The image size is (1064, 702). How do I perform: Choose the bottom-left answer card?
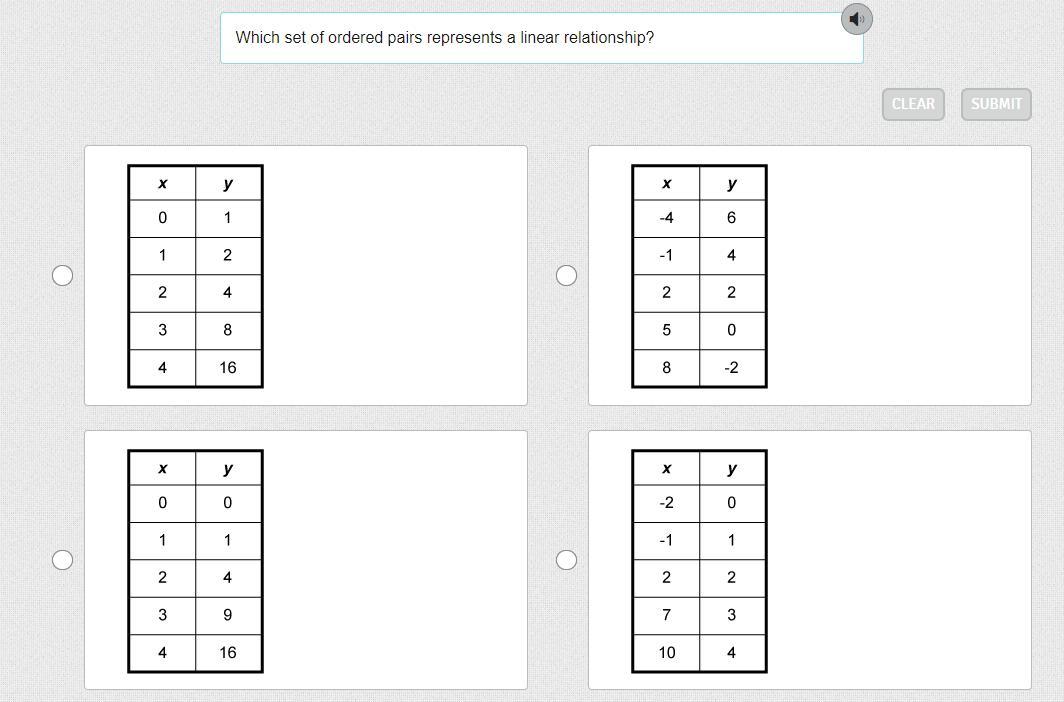coord(305,560)
